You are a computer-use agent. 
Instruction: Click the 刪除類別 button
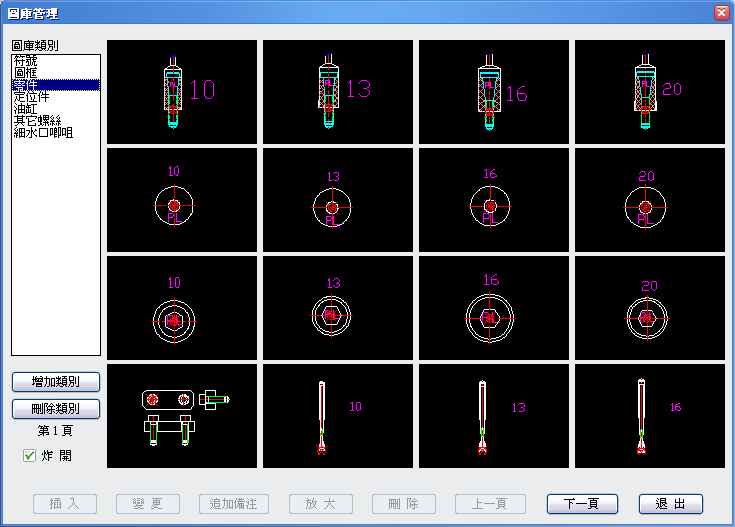tap(56, 408)
